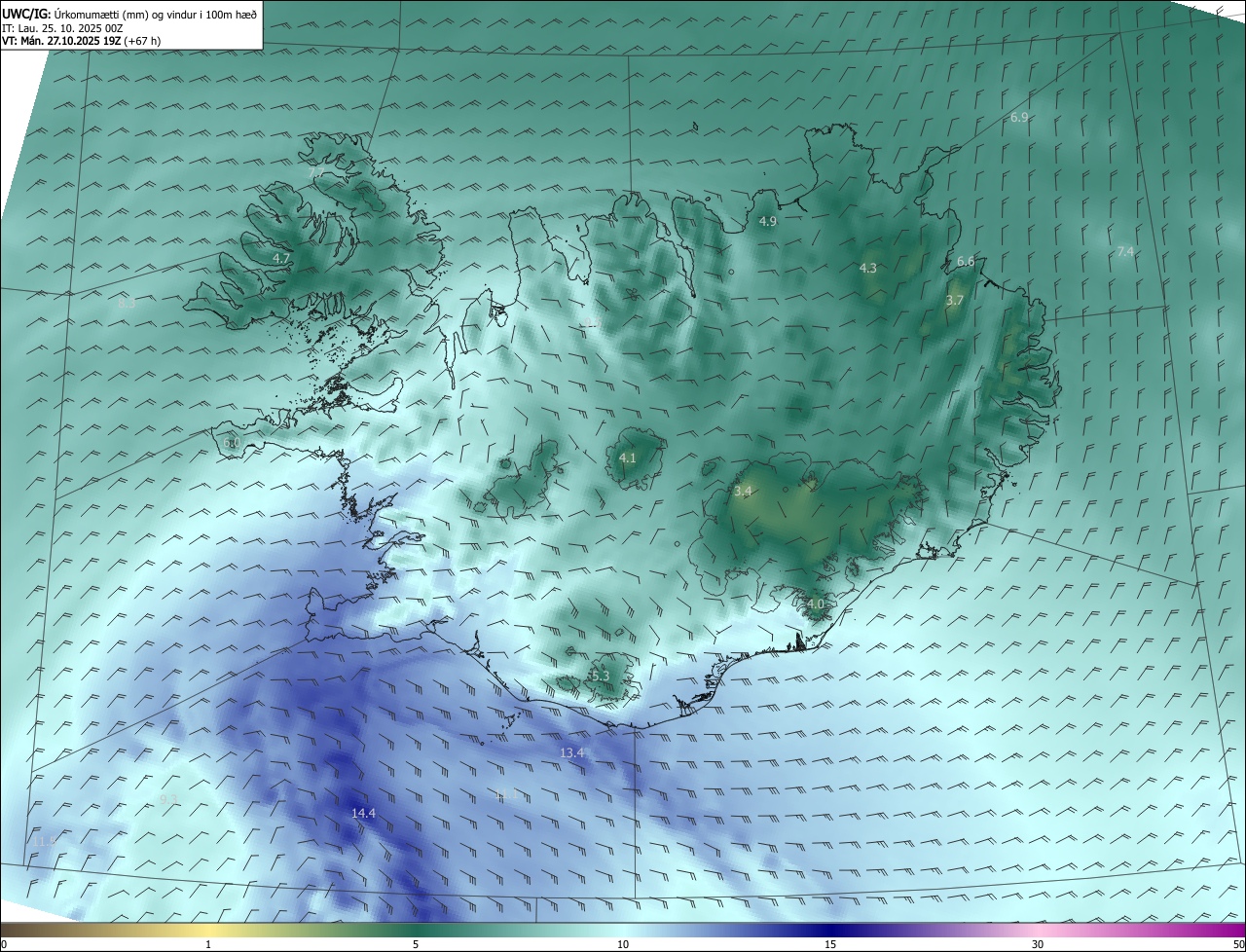Click the 4.9 value label in the north

point(768,222)
